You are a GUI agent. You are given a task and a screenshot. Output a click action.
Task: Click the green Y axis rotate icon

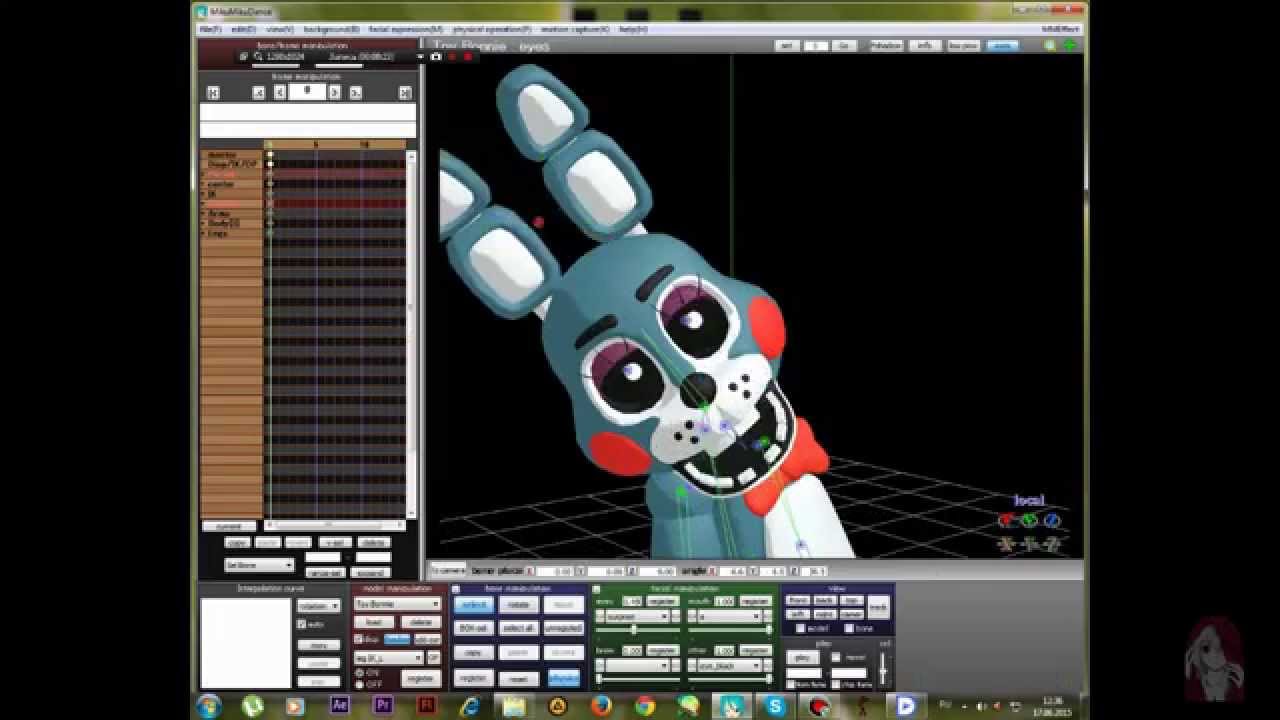click(x=1029, y=520)
